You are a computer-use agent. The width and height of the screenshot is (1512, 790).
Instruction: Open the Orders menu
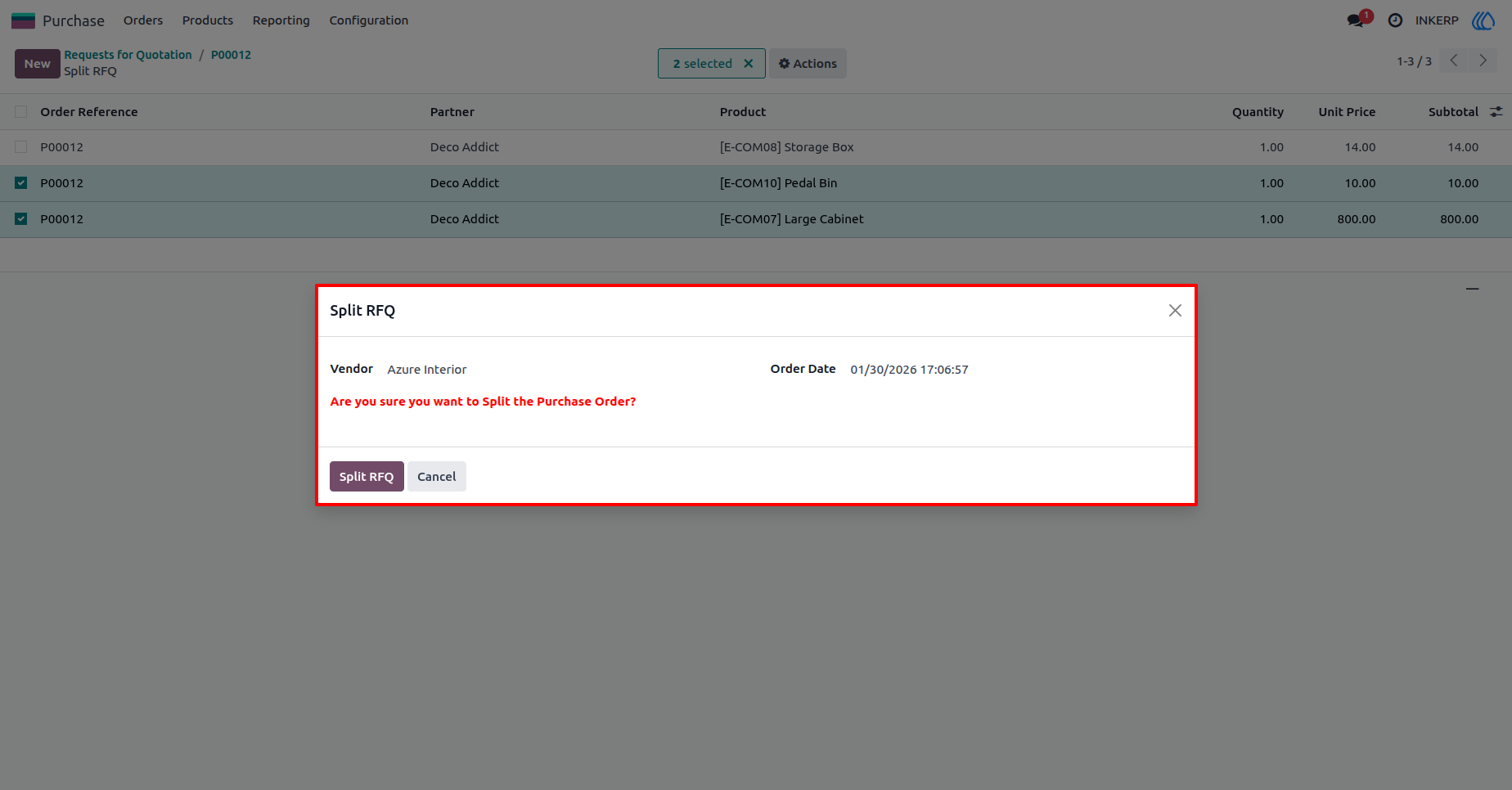coord(143,20)
